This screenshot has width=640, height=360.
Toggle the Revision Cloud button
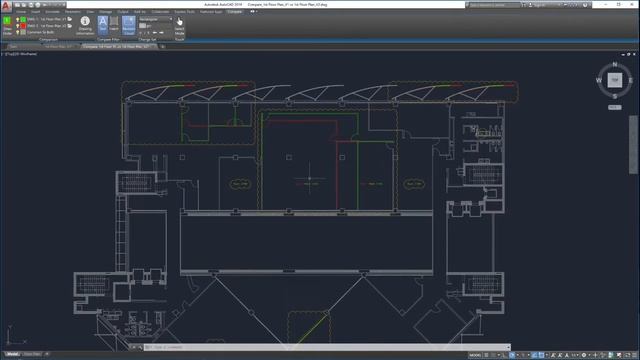click(129, 25)
